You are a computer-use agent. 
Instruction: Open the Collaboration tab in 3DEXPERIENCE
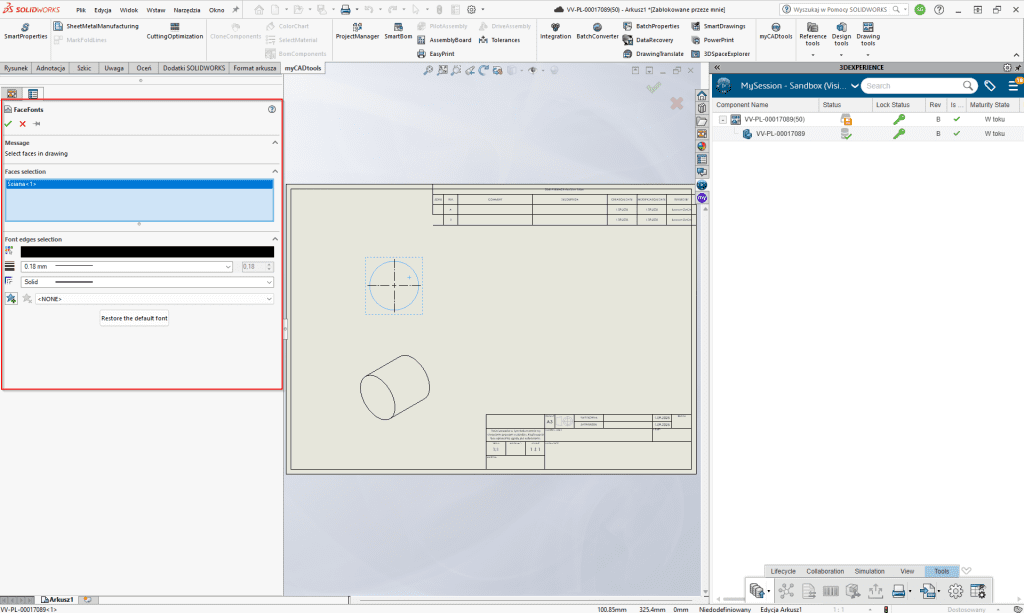(x=825, y=571)
